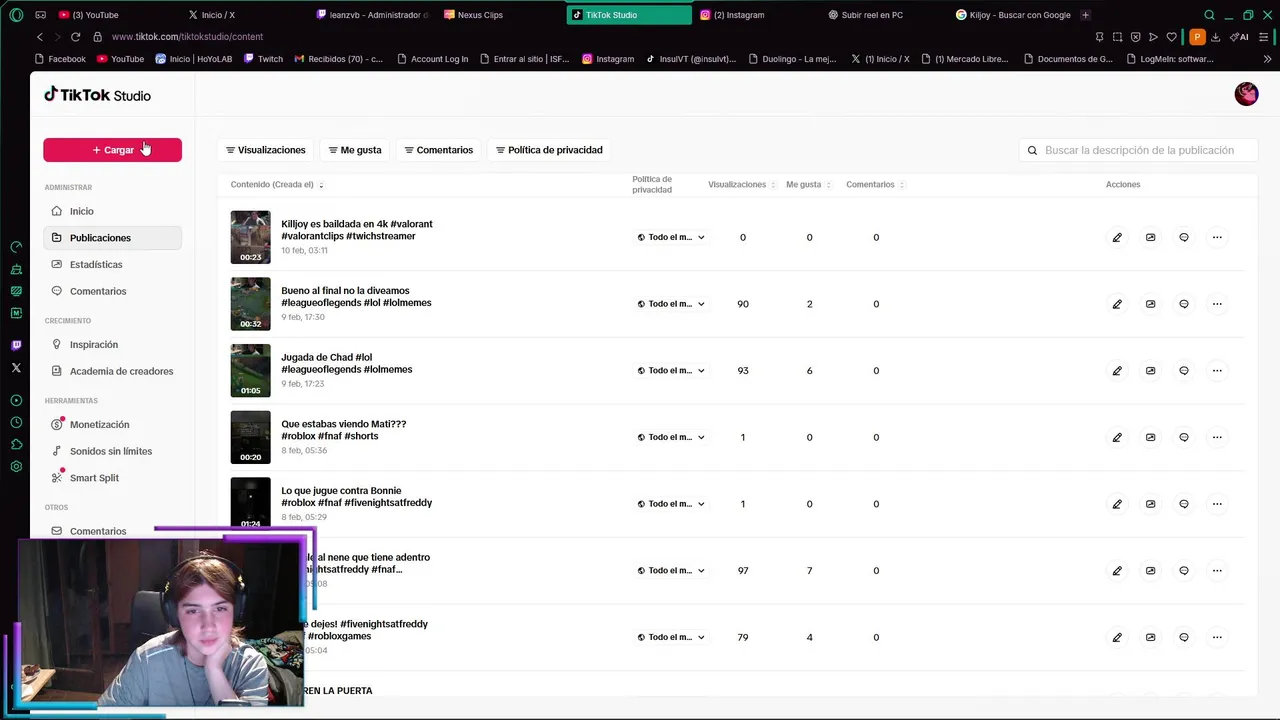Open player icon in Opera sidebar
Image resolution: width=1280 pixels, height=720 pixels.
(x=16, y=401)
